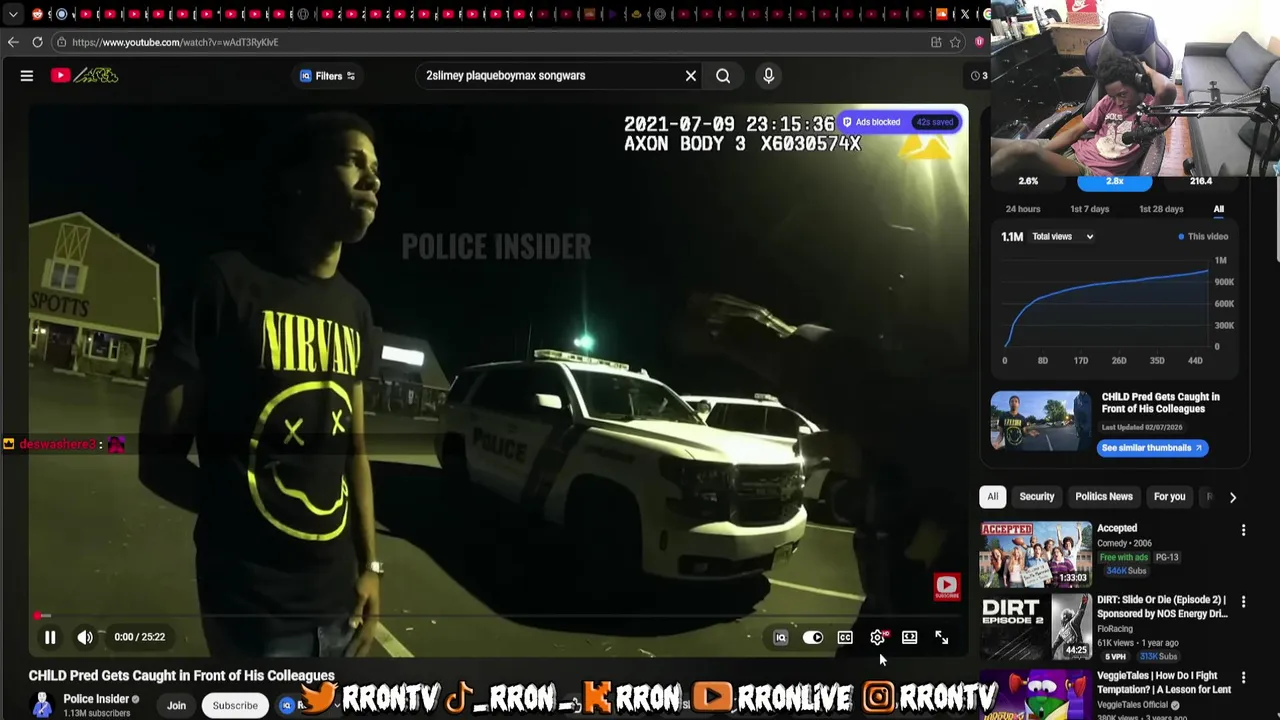Show more chips with the right arrow

[1232, 497]
